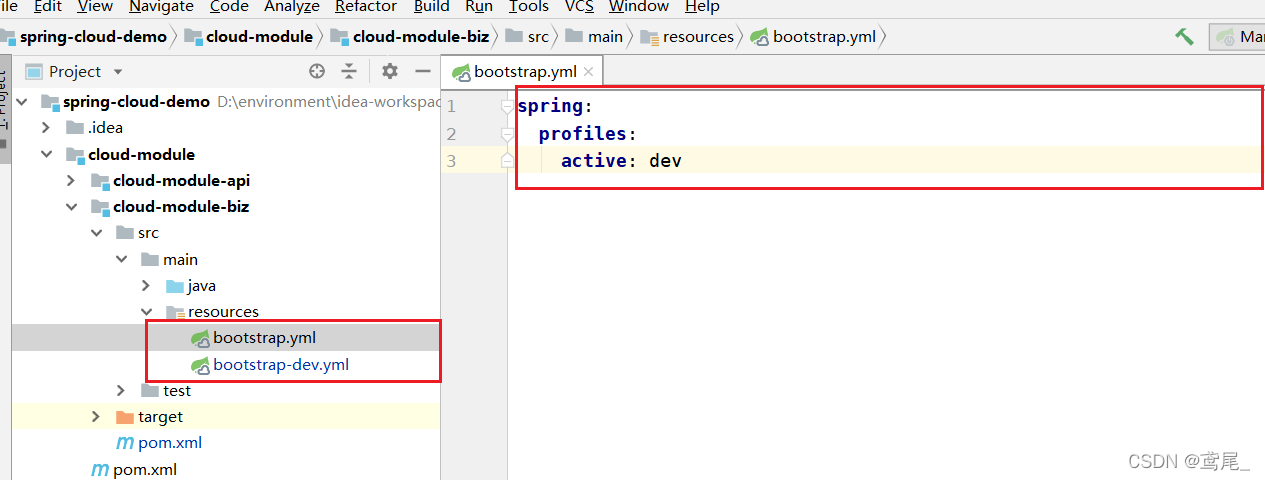Click the 'profiles:' key in editor
This screenshot has width=1265, height=480.
(x=588, y=133)
